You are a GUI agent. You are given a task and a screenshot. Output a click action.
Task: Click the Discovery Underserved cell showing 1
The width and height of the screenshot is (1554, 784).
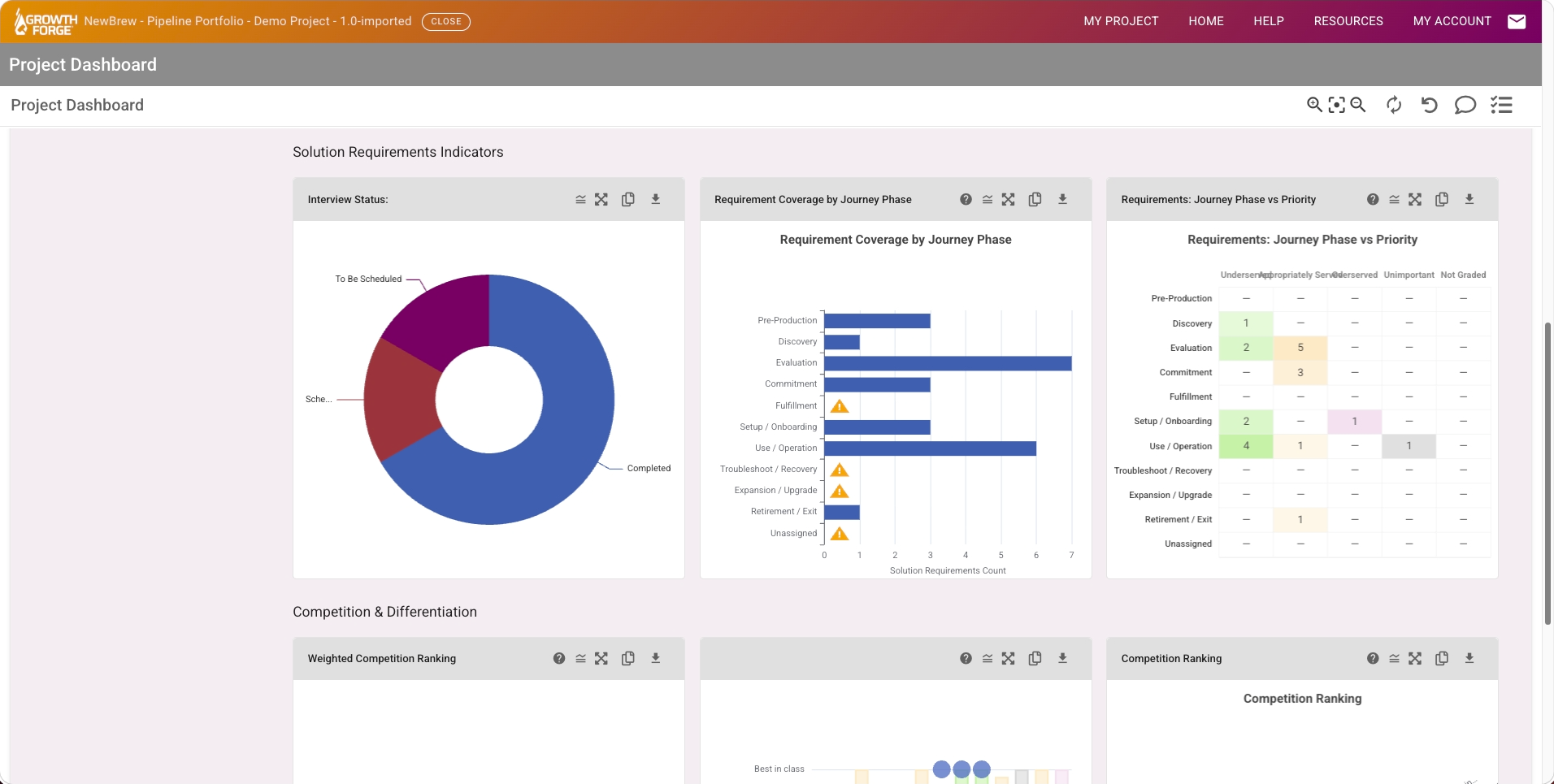pos(1246,323)
